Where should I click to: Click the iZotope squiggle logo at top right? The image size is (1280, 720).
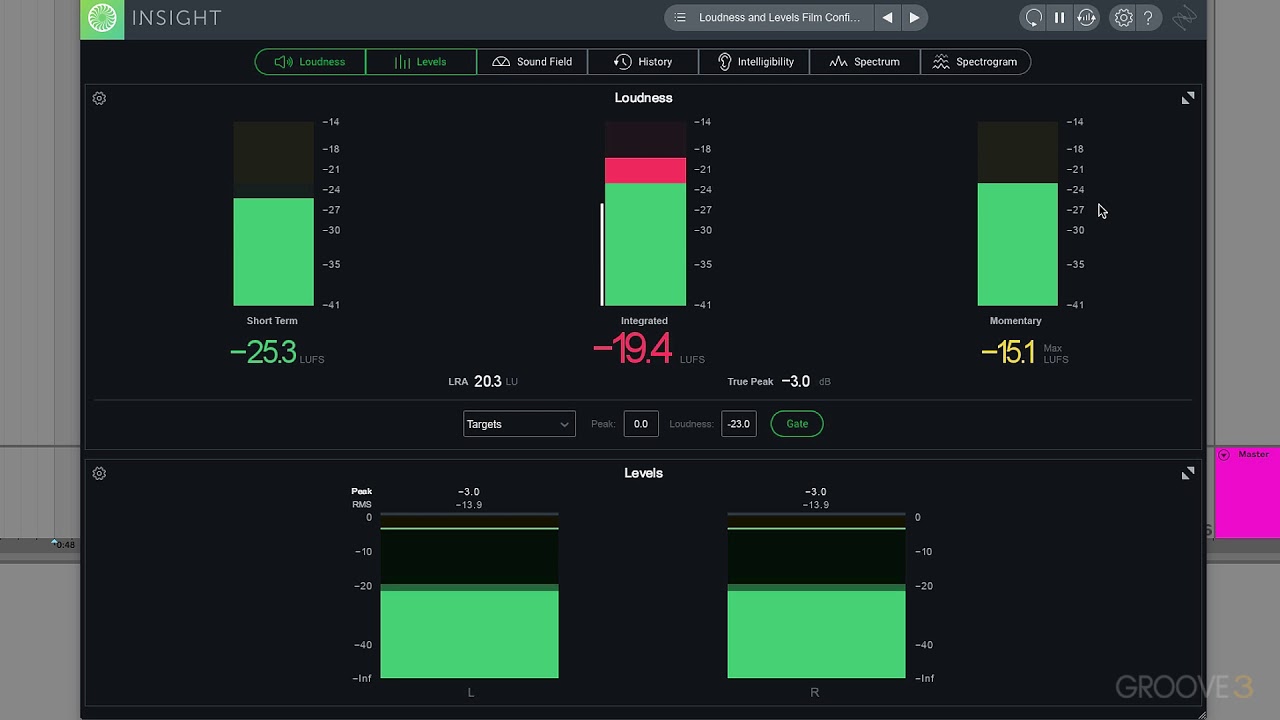1184,18
